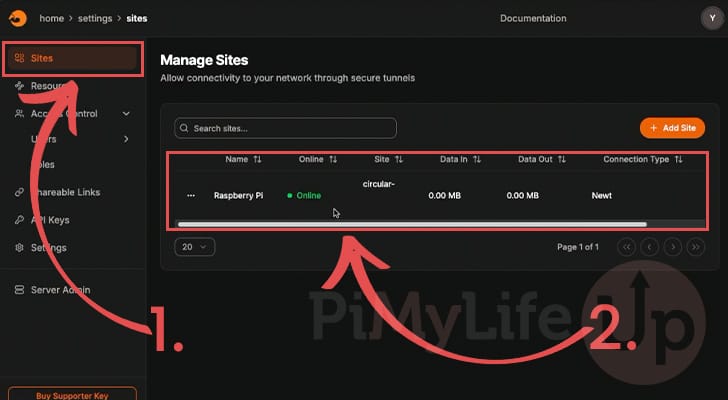Open the Documentation link
This screenshot has height=400, width=728.
(533, 19)
